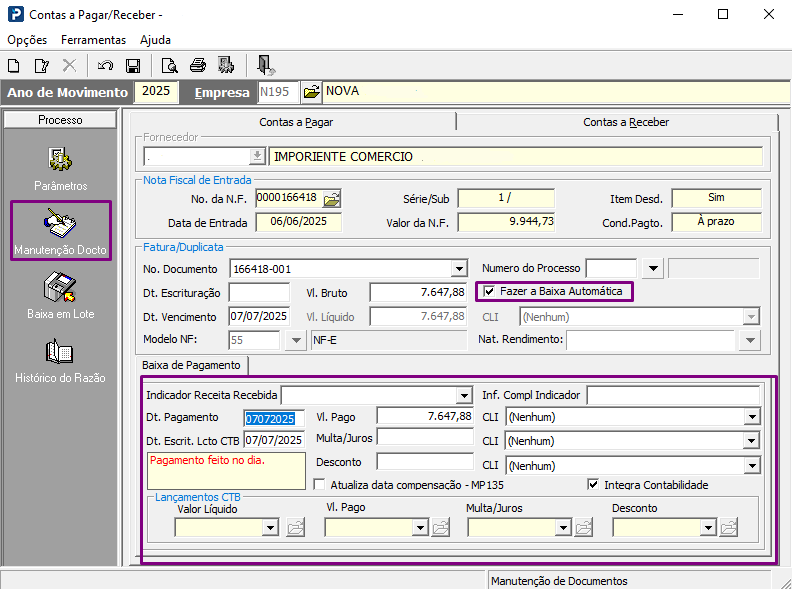Click the Multa/Juros input field
The width and height of the screenshot is (792, 589).
424,437
